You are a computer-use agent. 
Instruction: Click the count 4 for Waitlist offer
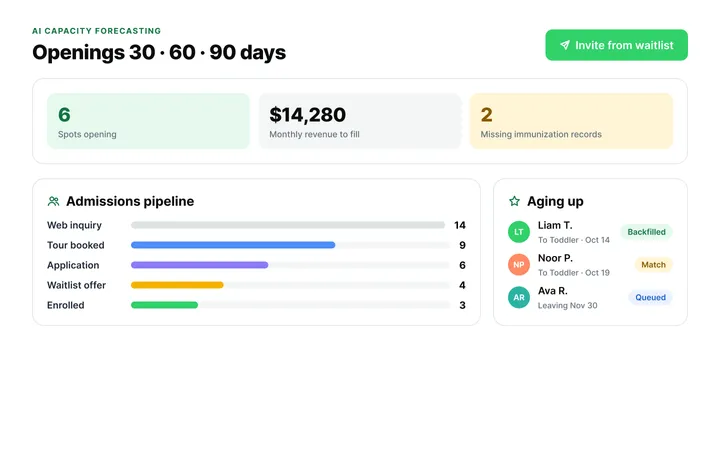click(x=462, y=285)
